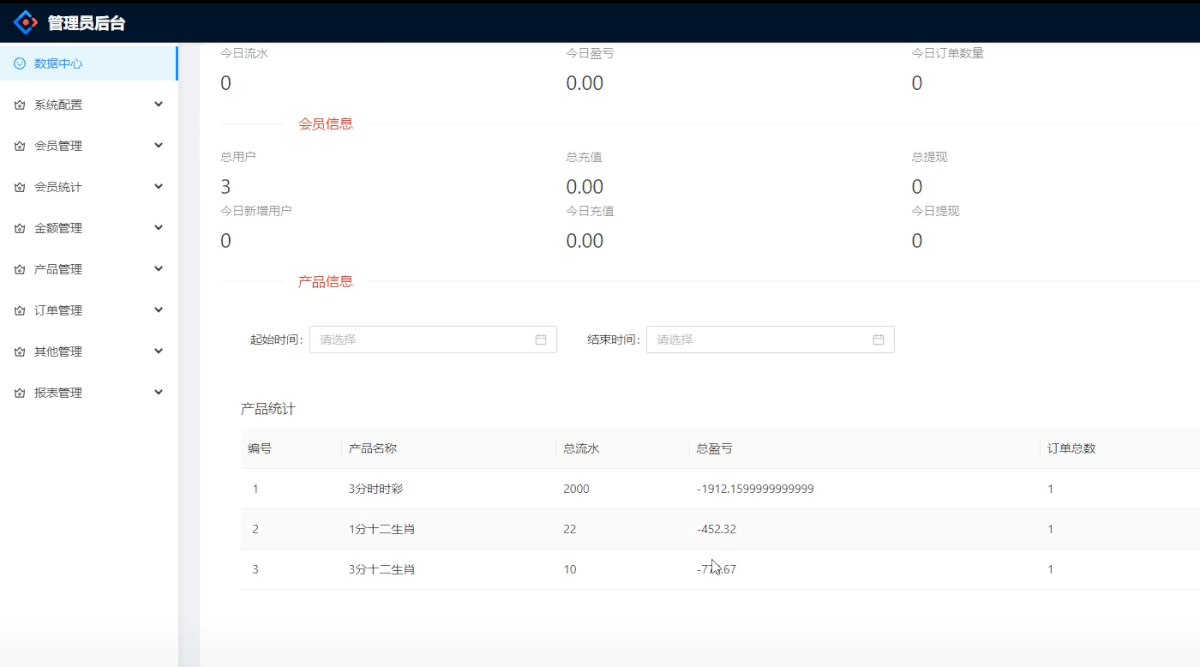Click the icon beside 金额管理

[19, 229]
